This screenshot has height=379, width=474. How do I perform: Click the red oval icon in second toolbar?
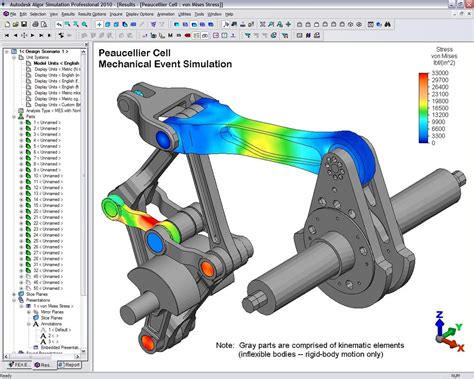(x=187, y=35)
